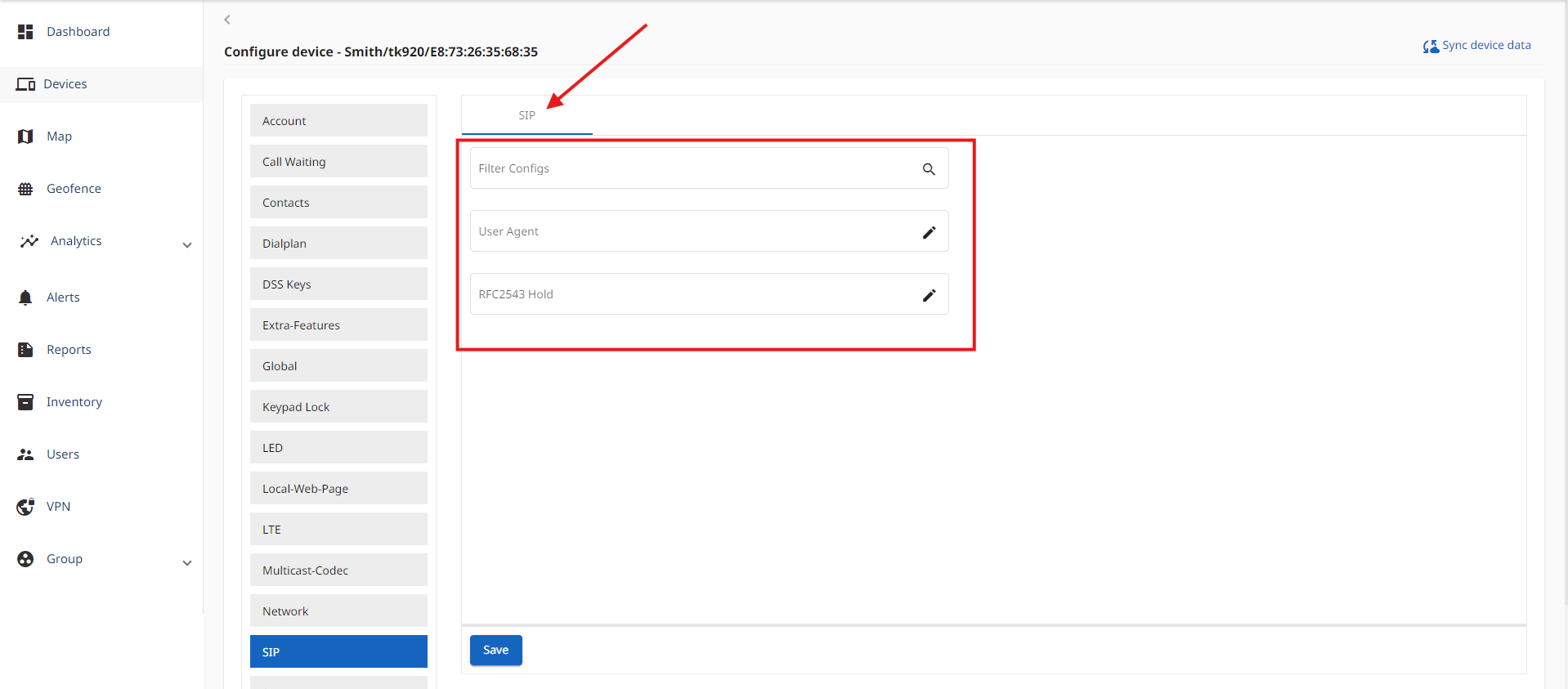Select the Keypad Lock category

tap(338, 406)
